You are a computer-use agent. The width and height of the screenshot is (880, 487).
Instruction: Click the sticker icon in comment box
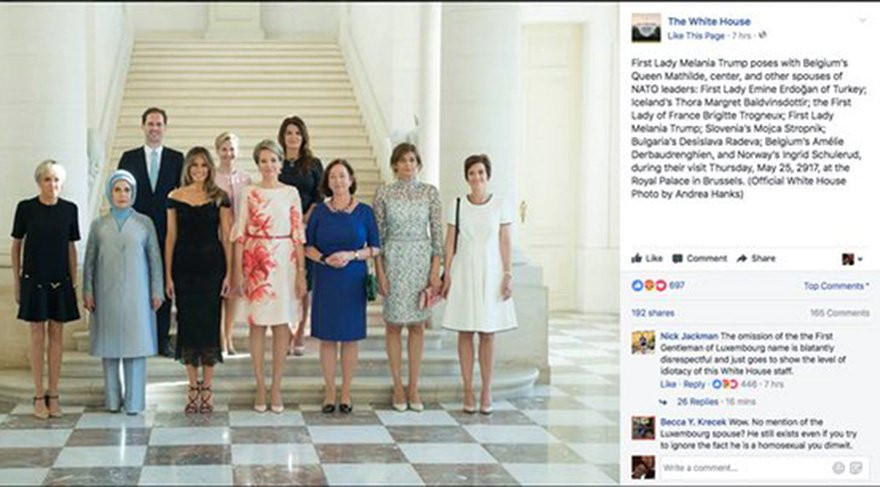[856, 467]
